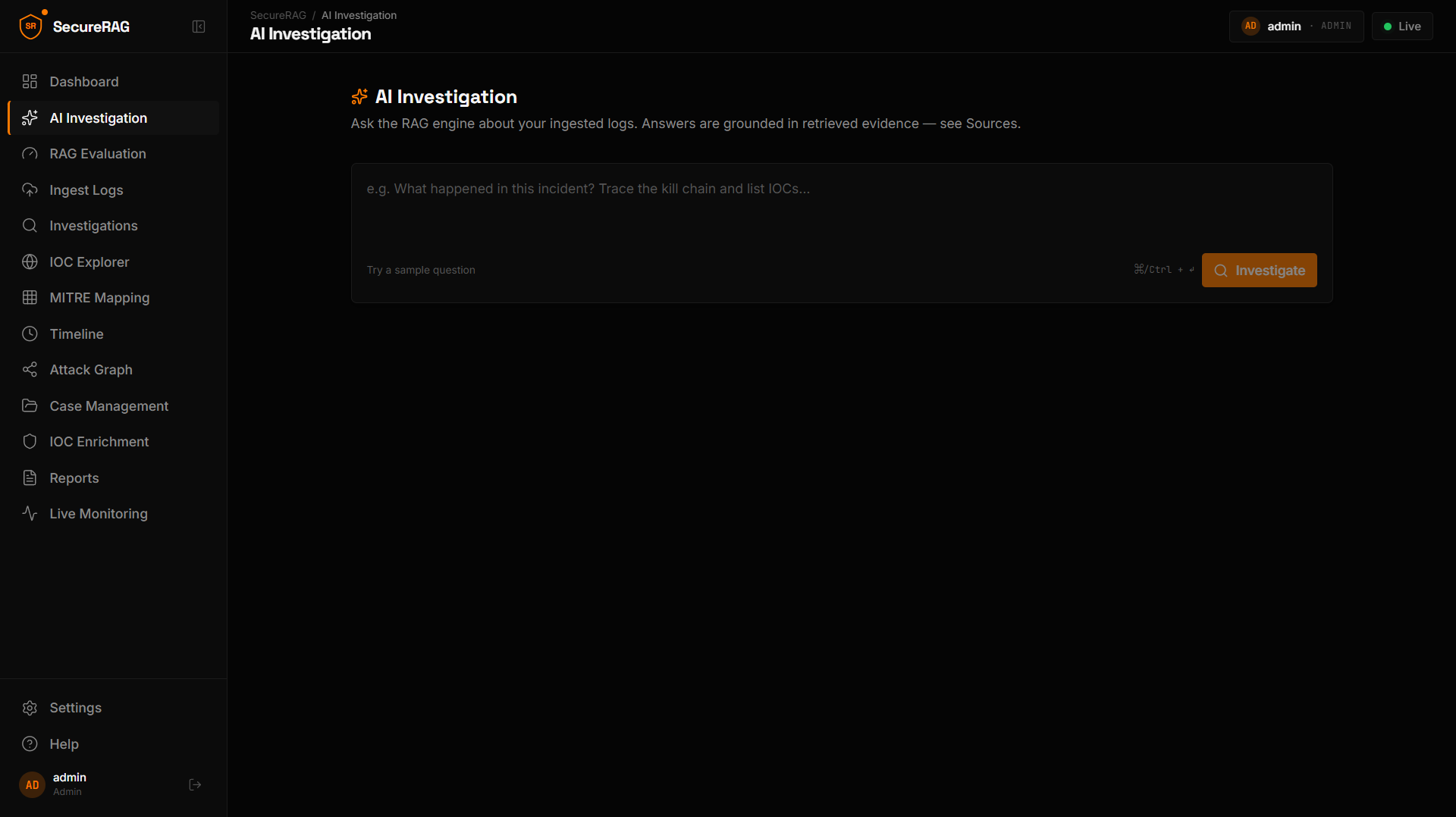Open the Dashboard page
This screenshot has width=1456, height=817.
tap(114, 81)
